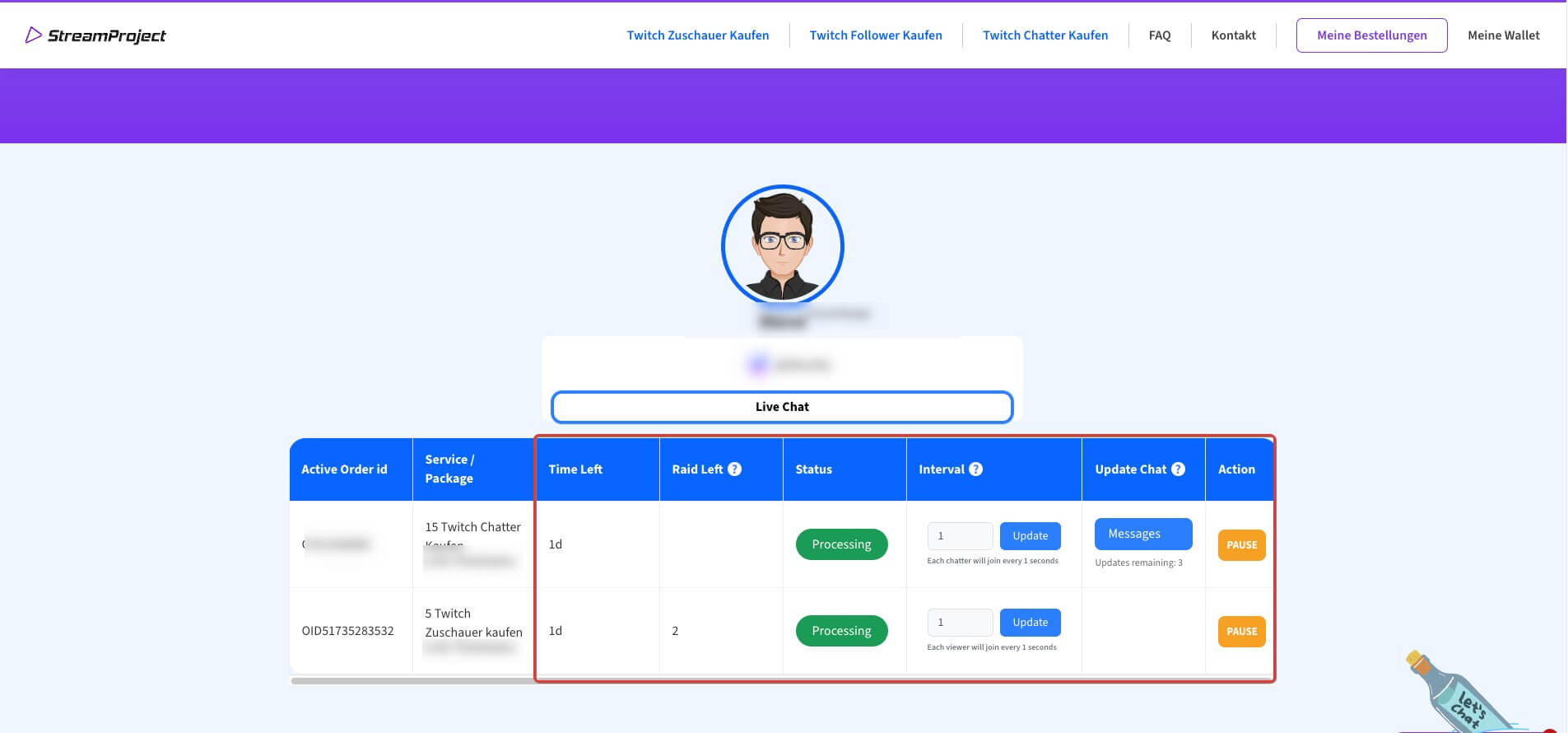This screenshot has width=1568, height=733.
Task: Click Processing status of chatter order
Action: [842, 544]
